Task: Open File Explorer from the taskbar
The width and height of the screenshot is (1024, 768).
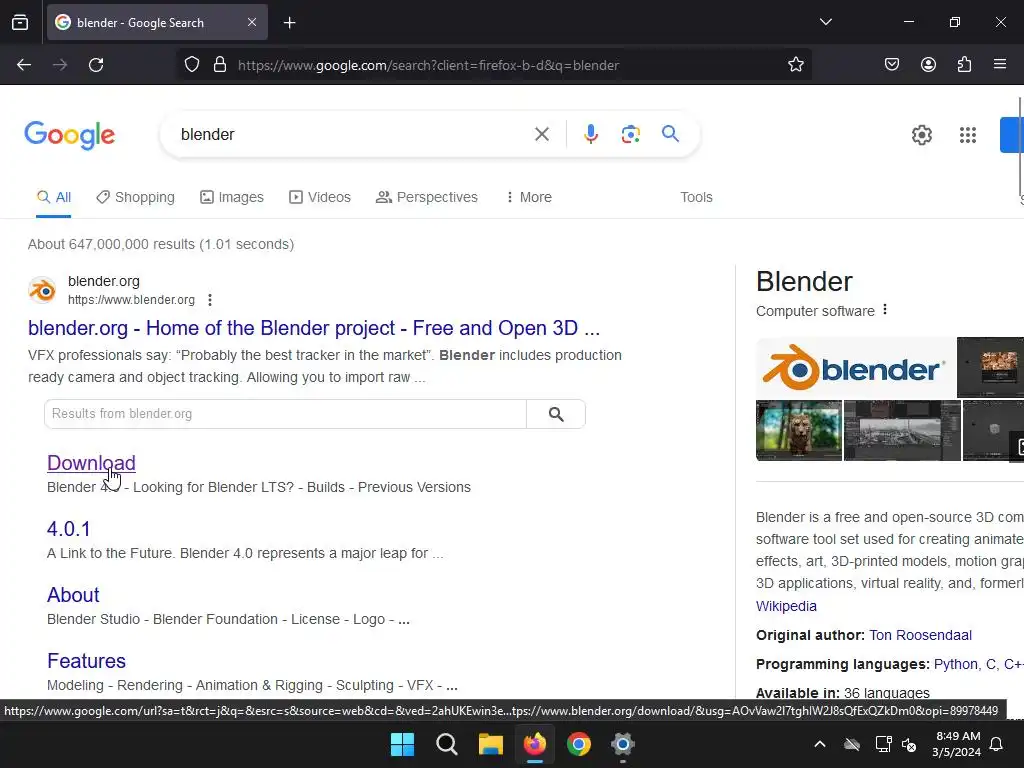Action: [490, 744]
